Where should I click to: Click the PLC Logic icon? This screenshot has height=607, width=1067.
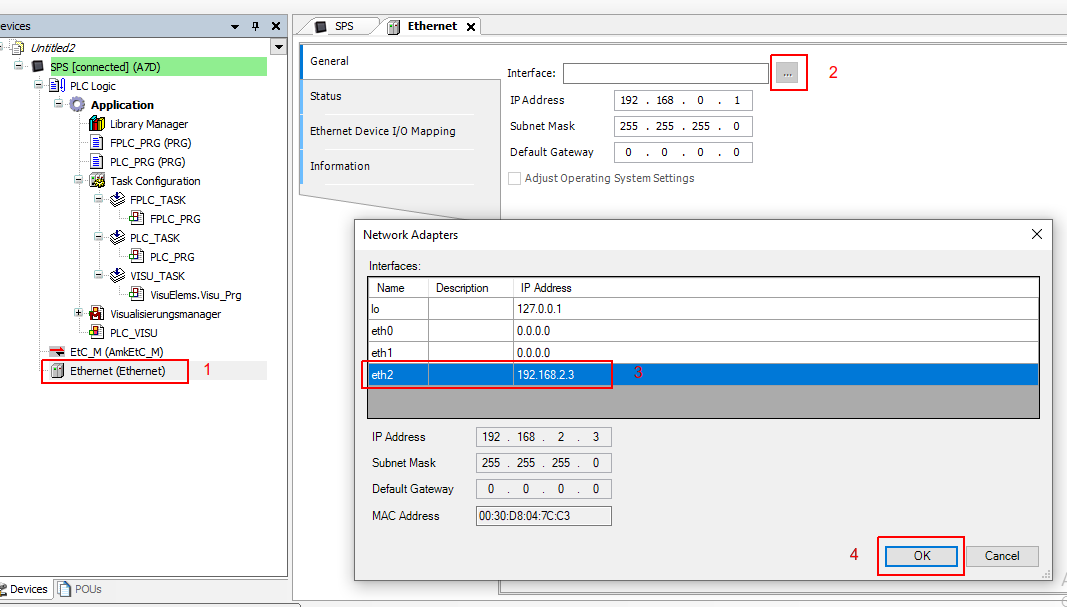58,86
